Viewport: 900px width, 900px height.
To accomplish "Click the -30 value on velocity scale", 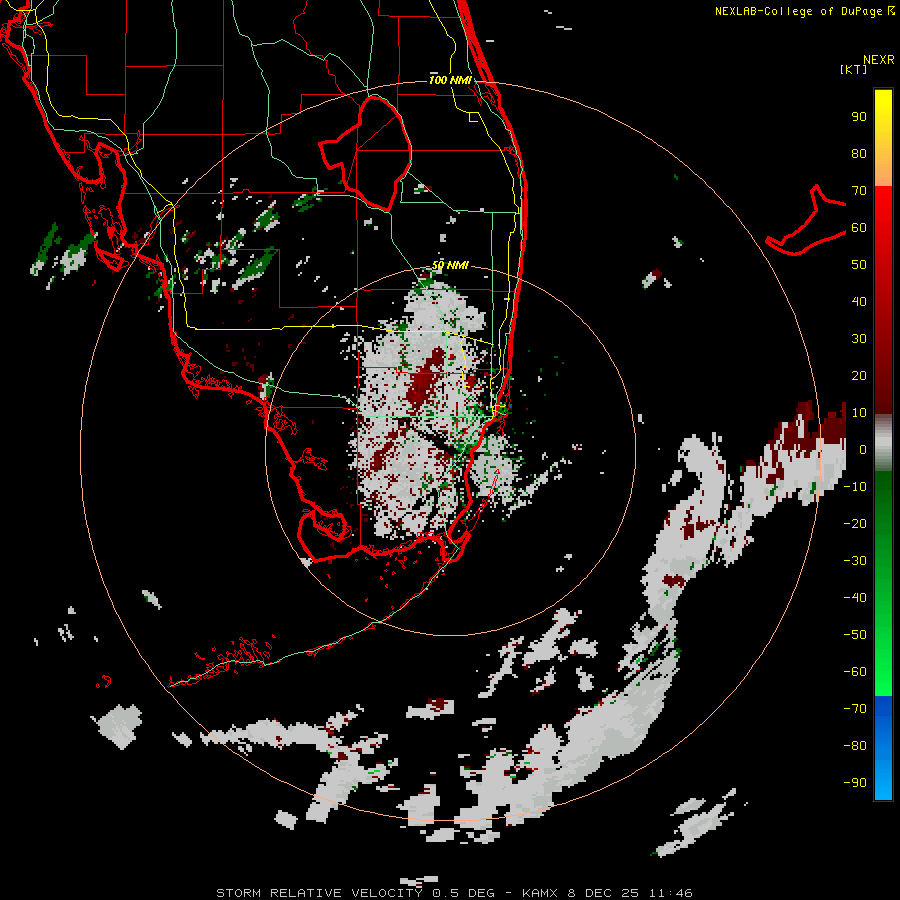I will click(x=855, y=561).
